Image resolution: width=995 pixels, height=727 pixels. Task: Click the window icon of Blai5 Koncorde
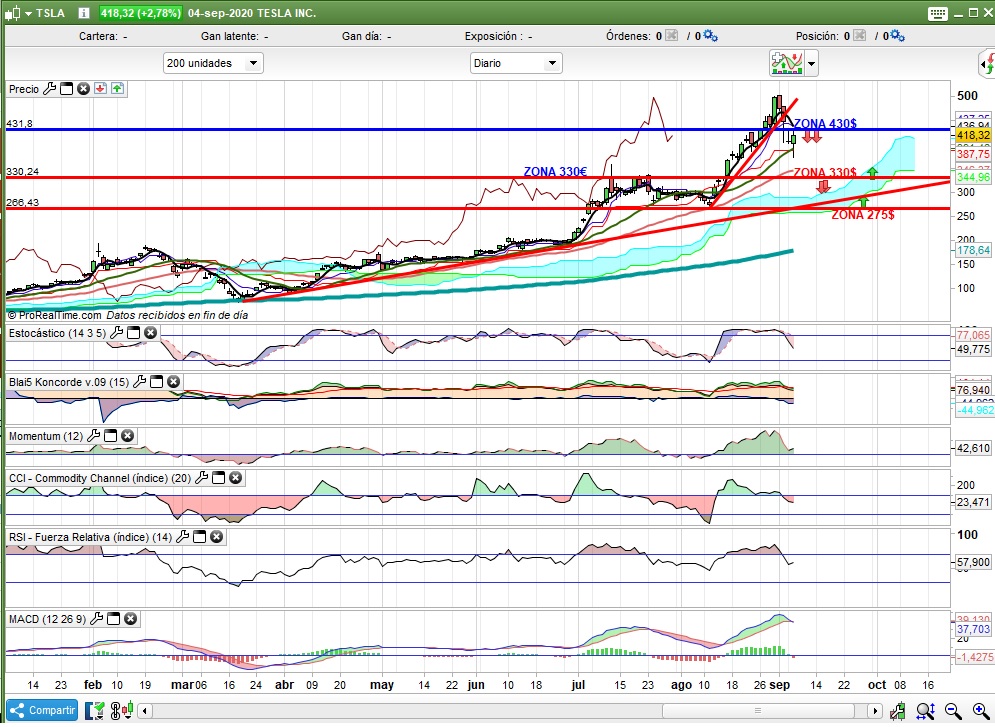coord(156,381)
